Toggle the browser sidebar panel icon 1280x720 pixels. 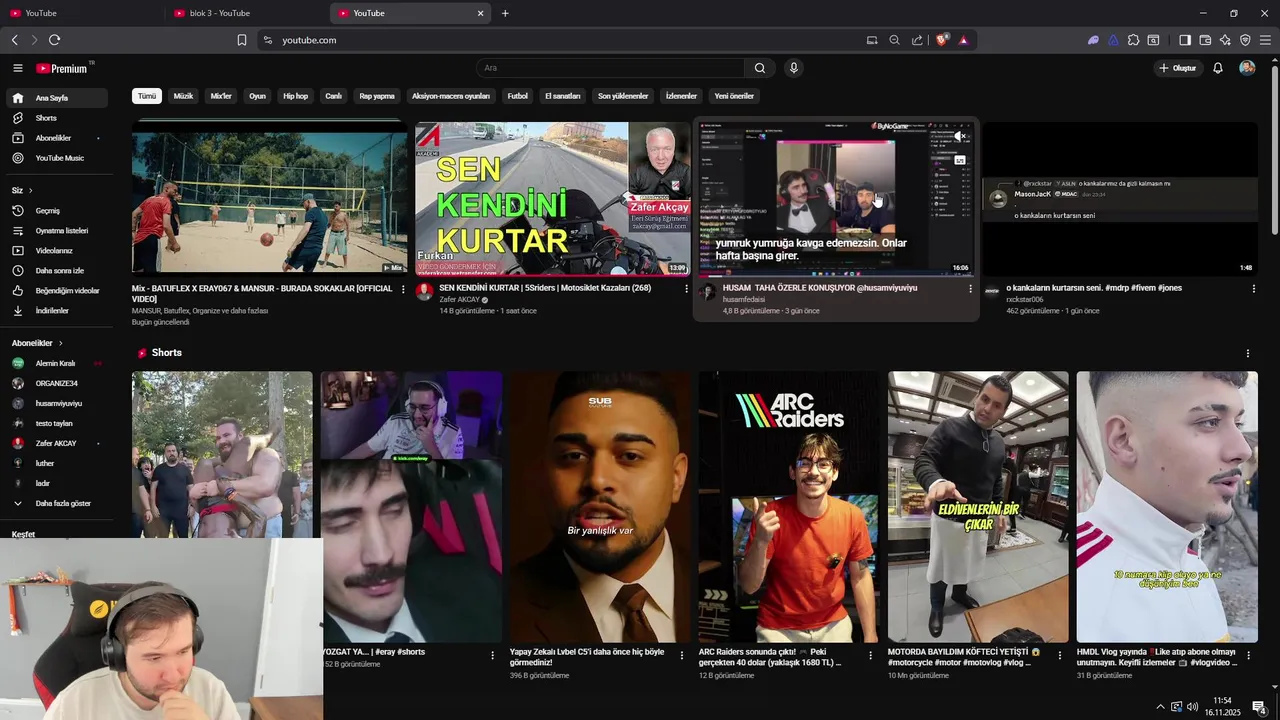(1185, 40)
